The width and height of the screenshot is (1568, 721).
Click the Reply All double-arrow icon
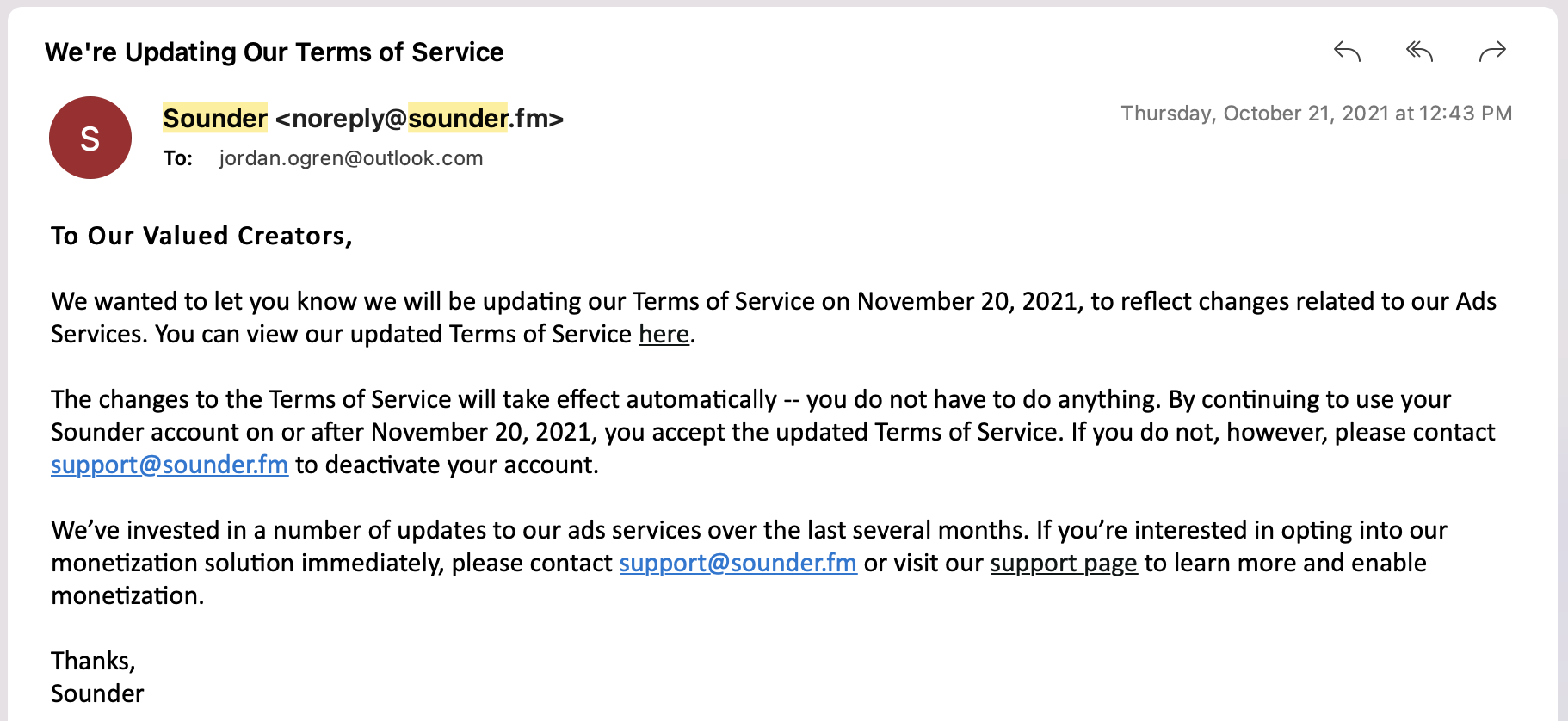pos(1419,52)
